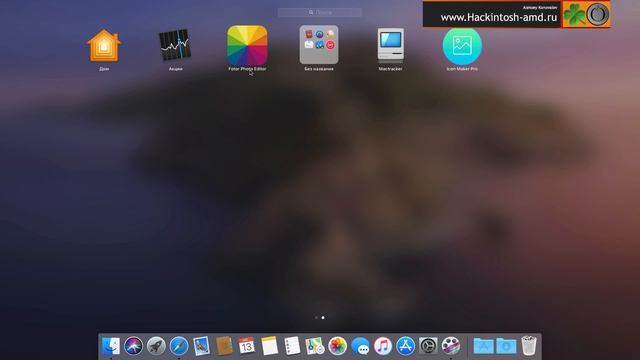Open the Applications folder stack in Dock
Screen dimensions: 640x360
click(x=483, y=346)
